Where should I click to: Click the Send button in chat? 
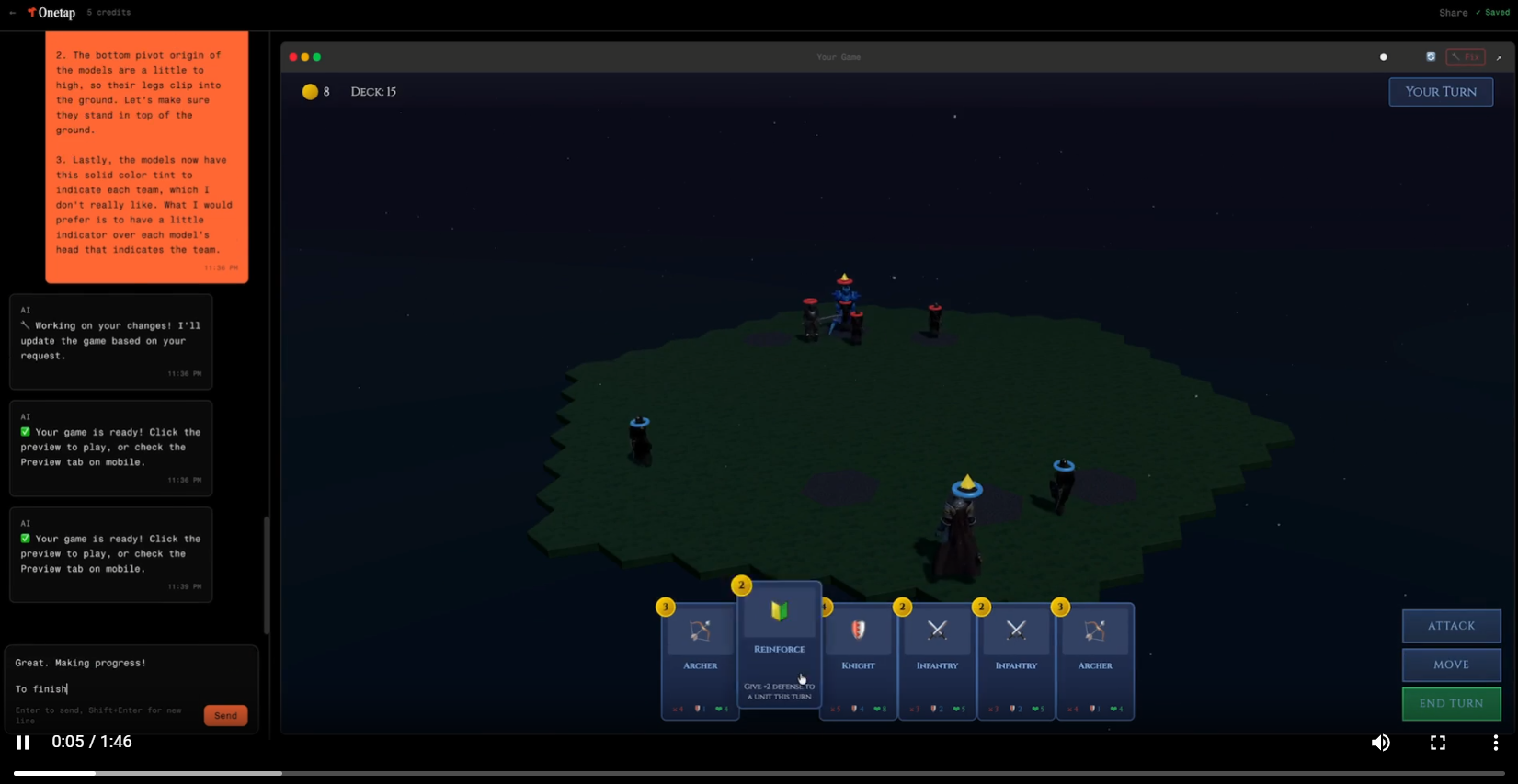coord(225,715)
